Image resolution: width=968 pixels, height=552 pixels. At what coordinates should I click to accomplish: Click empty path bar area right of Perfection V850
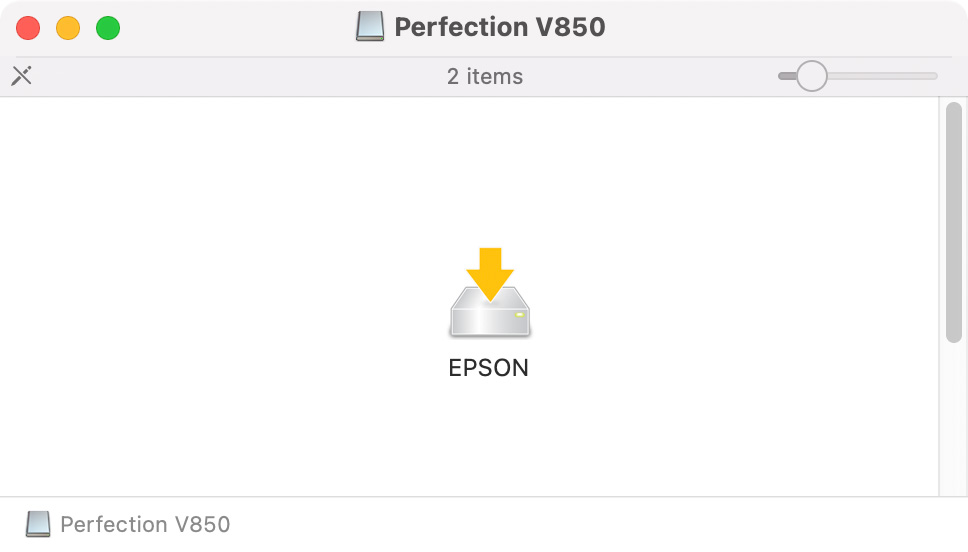[x=586, y=524]
